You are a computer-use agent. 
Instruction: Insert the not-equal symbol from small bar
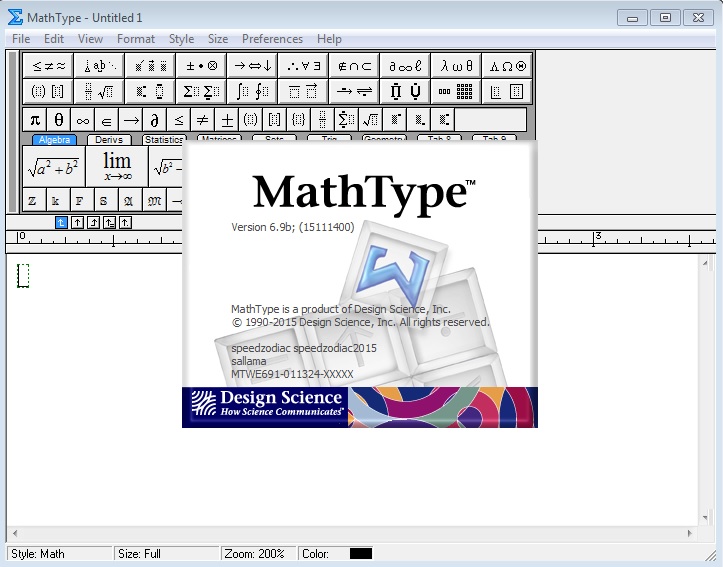203,120
